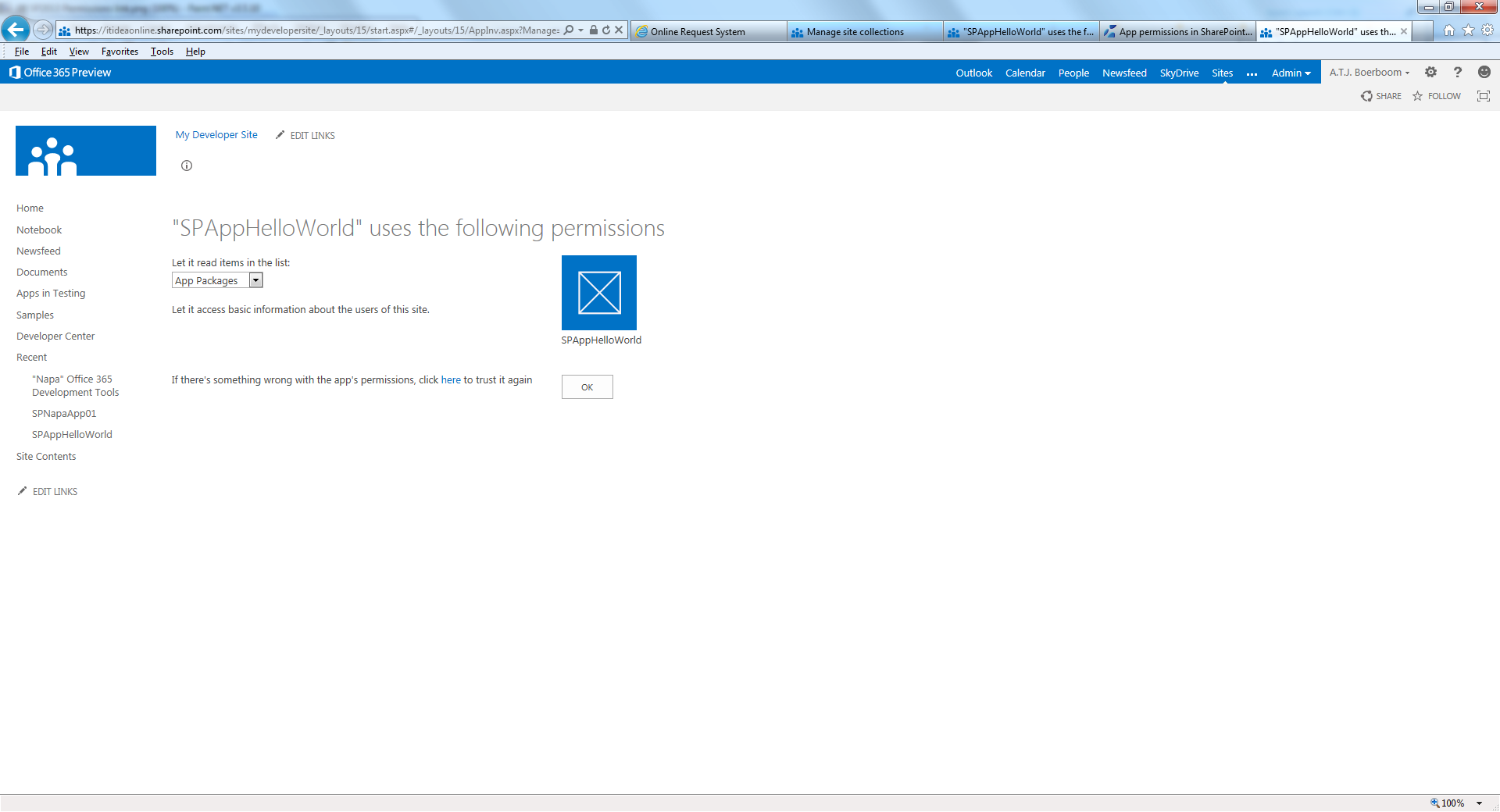Image resolution: width=1500 pixels, height=812 pixels.
Task: Click the Refresh icon in address bar
Action: pyautogui.click(x=606, y=30)
